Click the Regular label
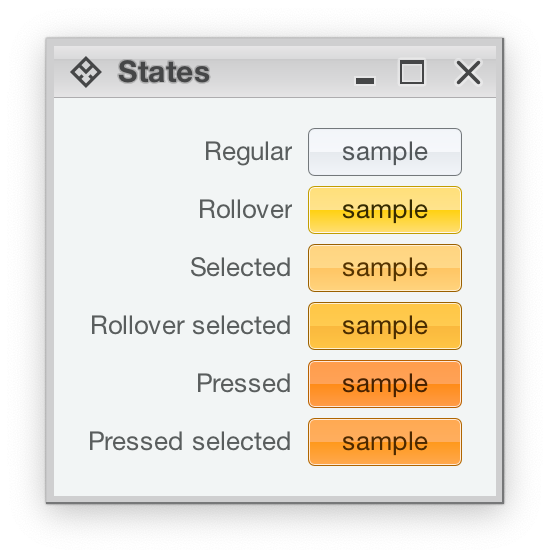The width and height of the screenshot is (550, 558). coord(248,152)
